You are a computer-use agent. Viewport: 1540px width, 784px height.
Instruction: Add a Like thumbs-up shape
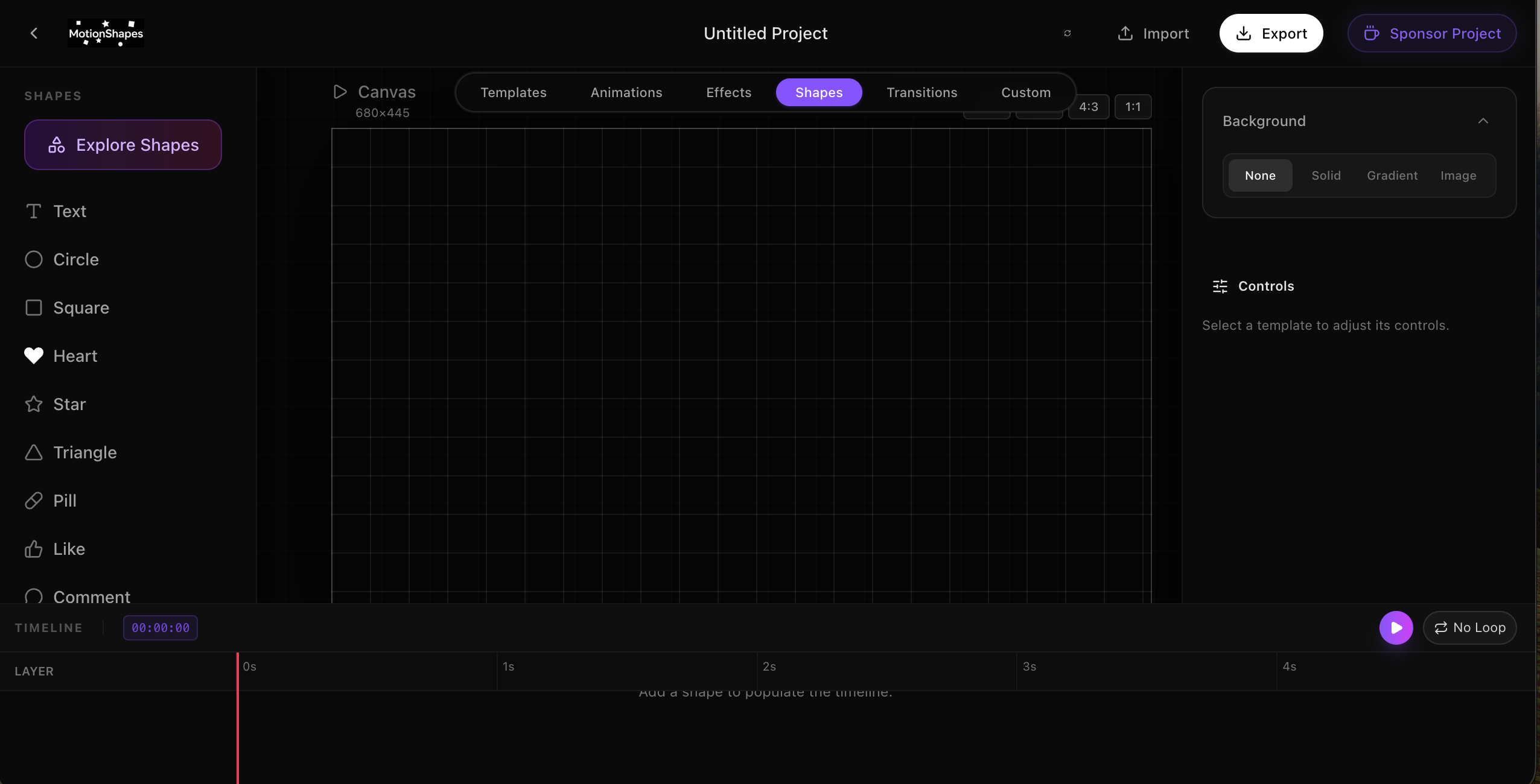(x=68, y=549)
